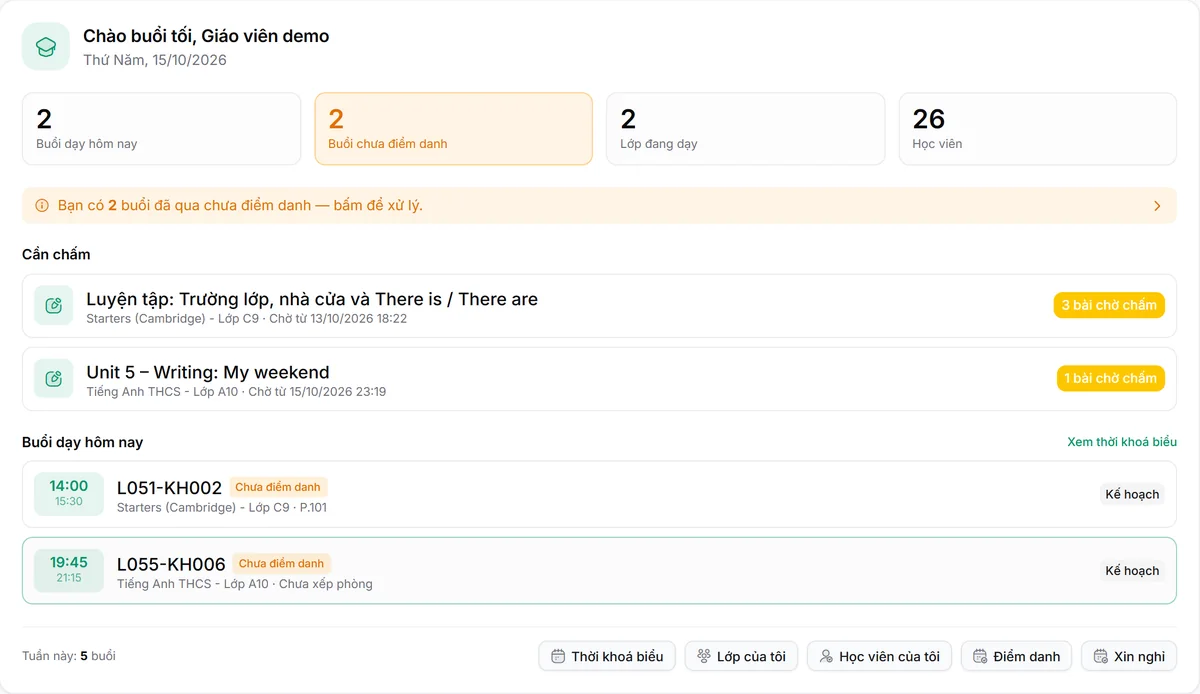Click the 14:00 time block
The width and height of the screenshot is (1200, 694).
click(69, 494)
